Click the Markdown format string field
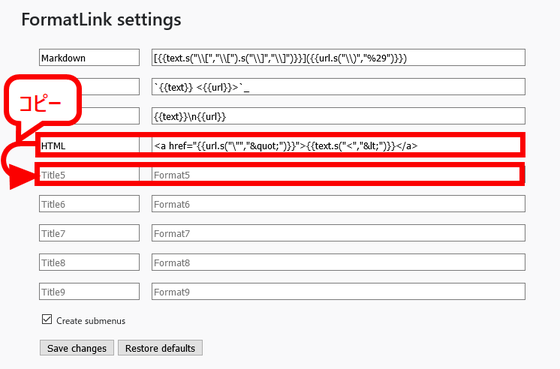560x369 pixels. 338,58
